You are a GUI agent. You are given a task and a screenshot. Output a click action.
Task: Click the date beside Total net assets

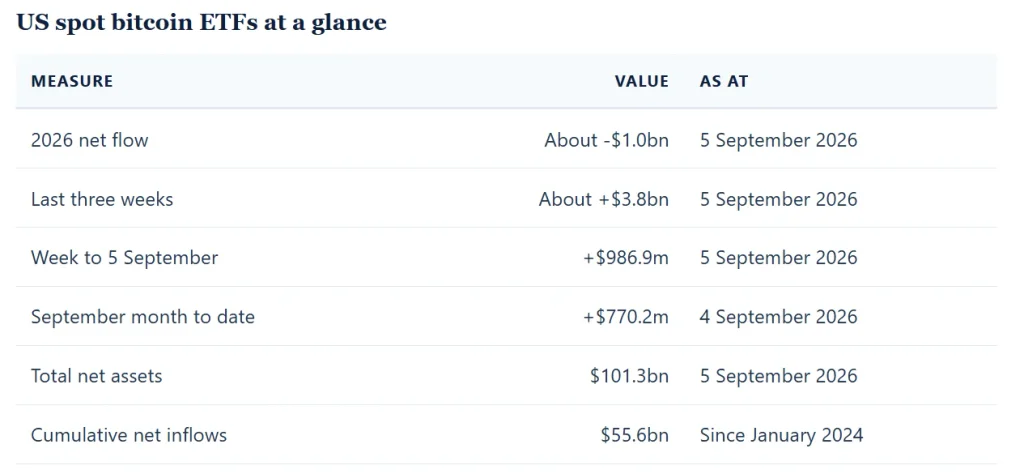pyautogui.click(x=778, y=376)
